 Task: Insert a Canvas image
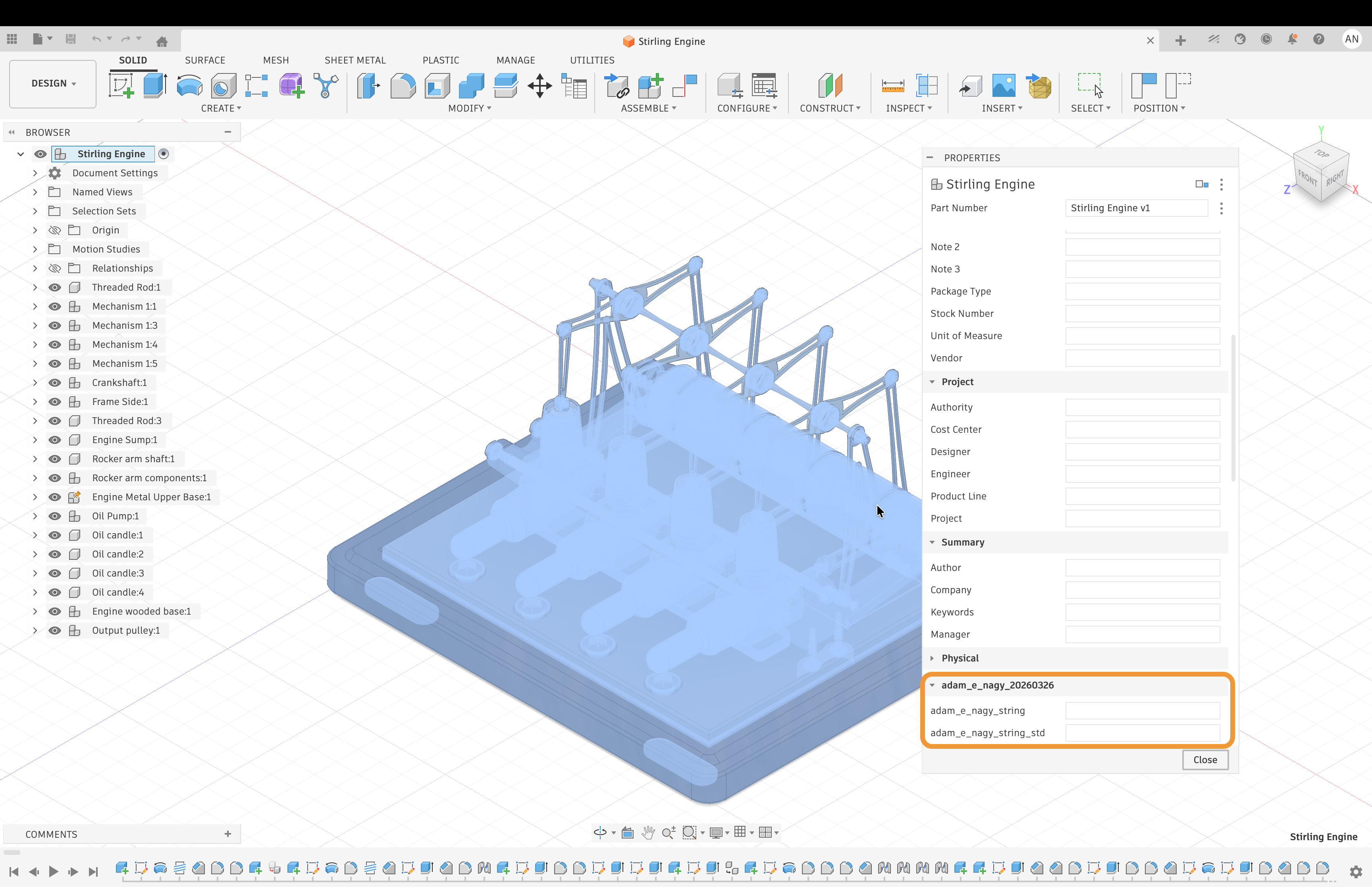point(1004,85)
